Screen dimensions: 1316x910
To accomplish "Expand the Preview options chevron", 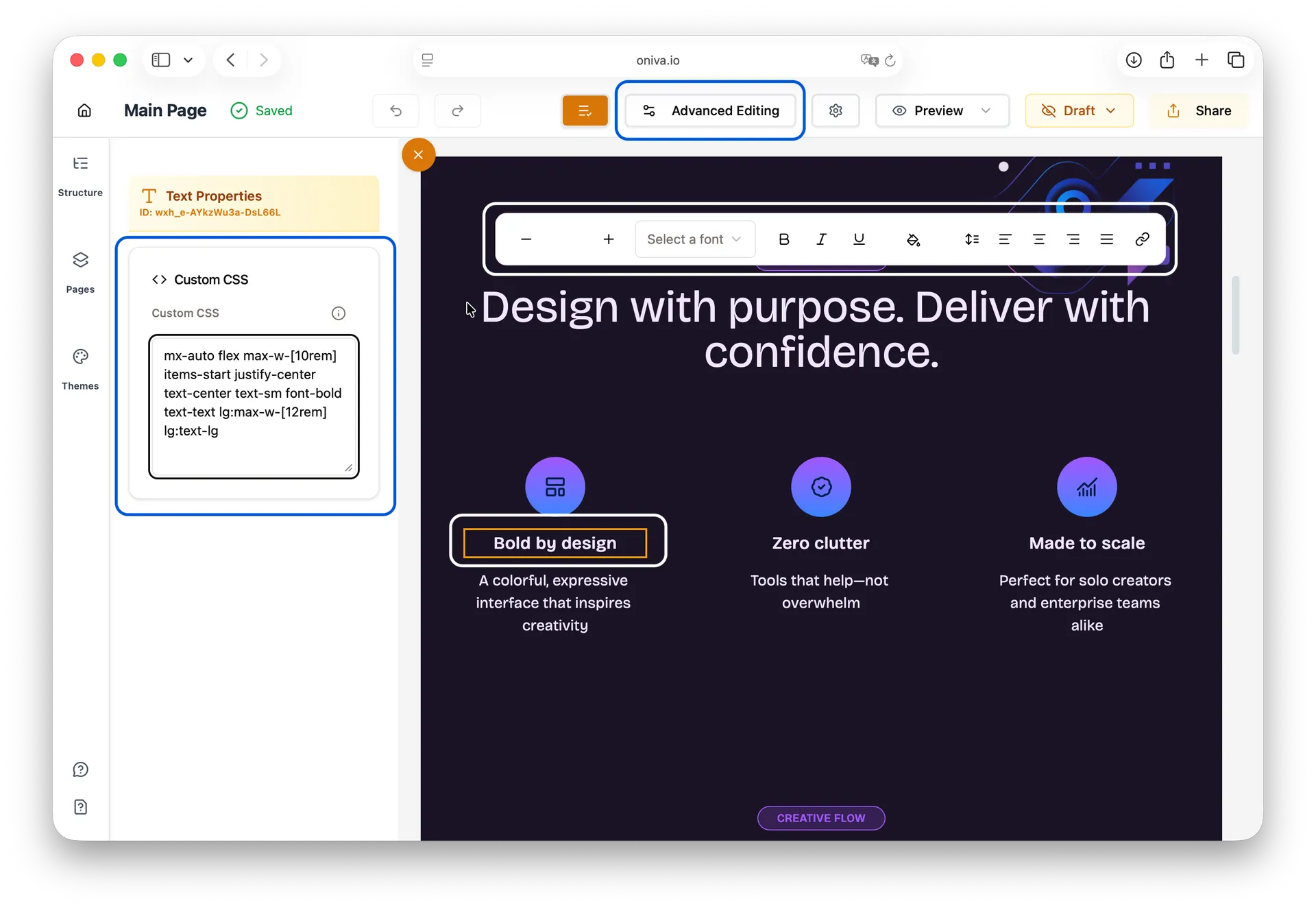I will tap(987, 110).
